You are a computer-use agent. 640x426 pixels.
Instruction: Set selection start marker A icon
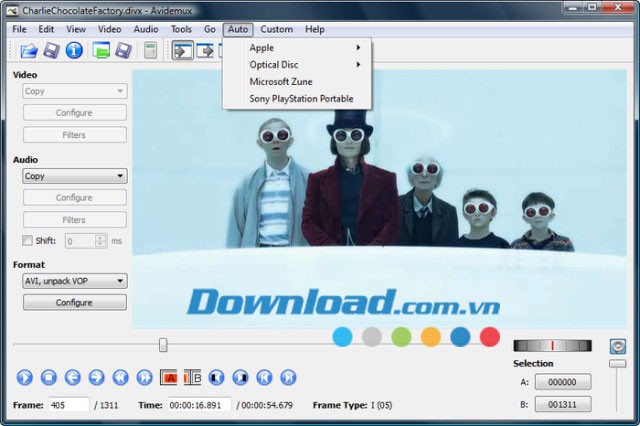click(x=169, y=377)
